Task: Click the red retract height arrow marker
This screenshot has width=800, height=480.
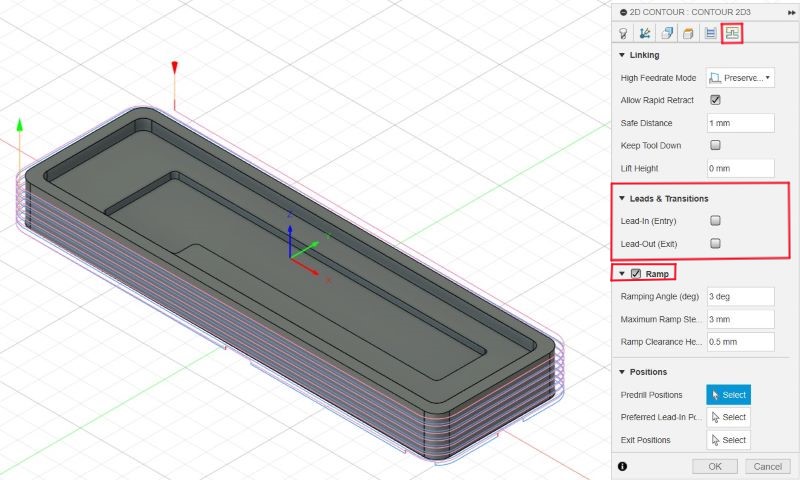Action: click(x=174, y=68)
